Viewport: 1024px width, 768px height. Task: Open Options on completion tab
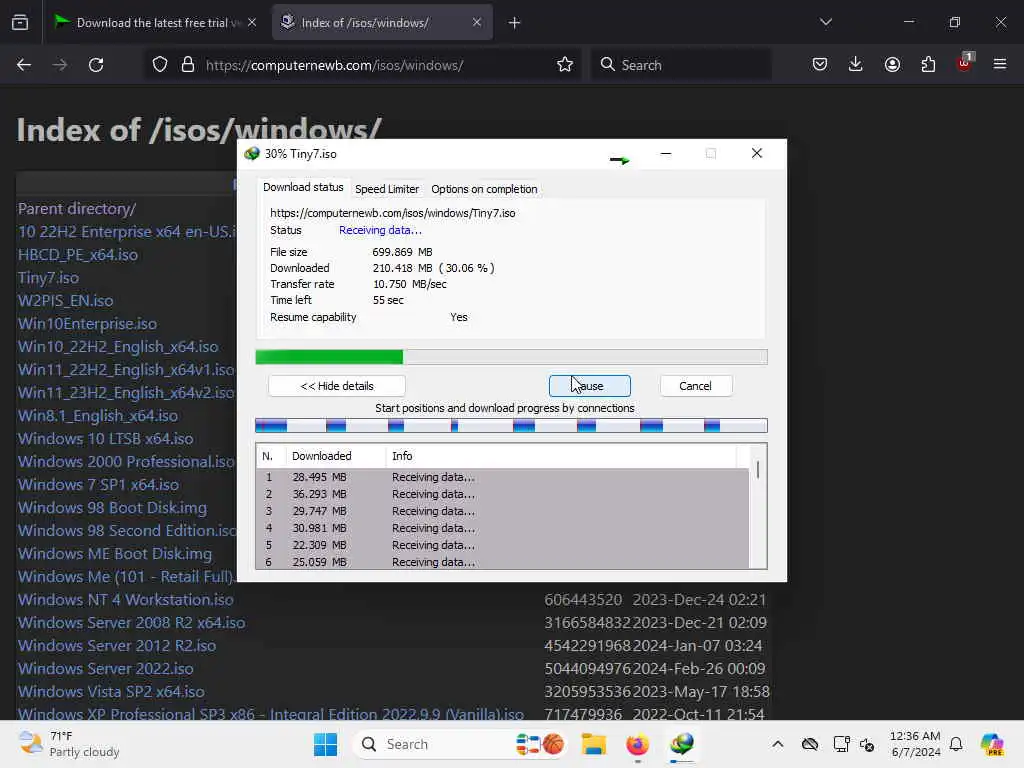point(484,189)
